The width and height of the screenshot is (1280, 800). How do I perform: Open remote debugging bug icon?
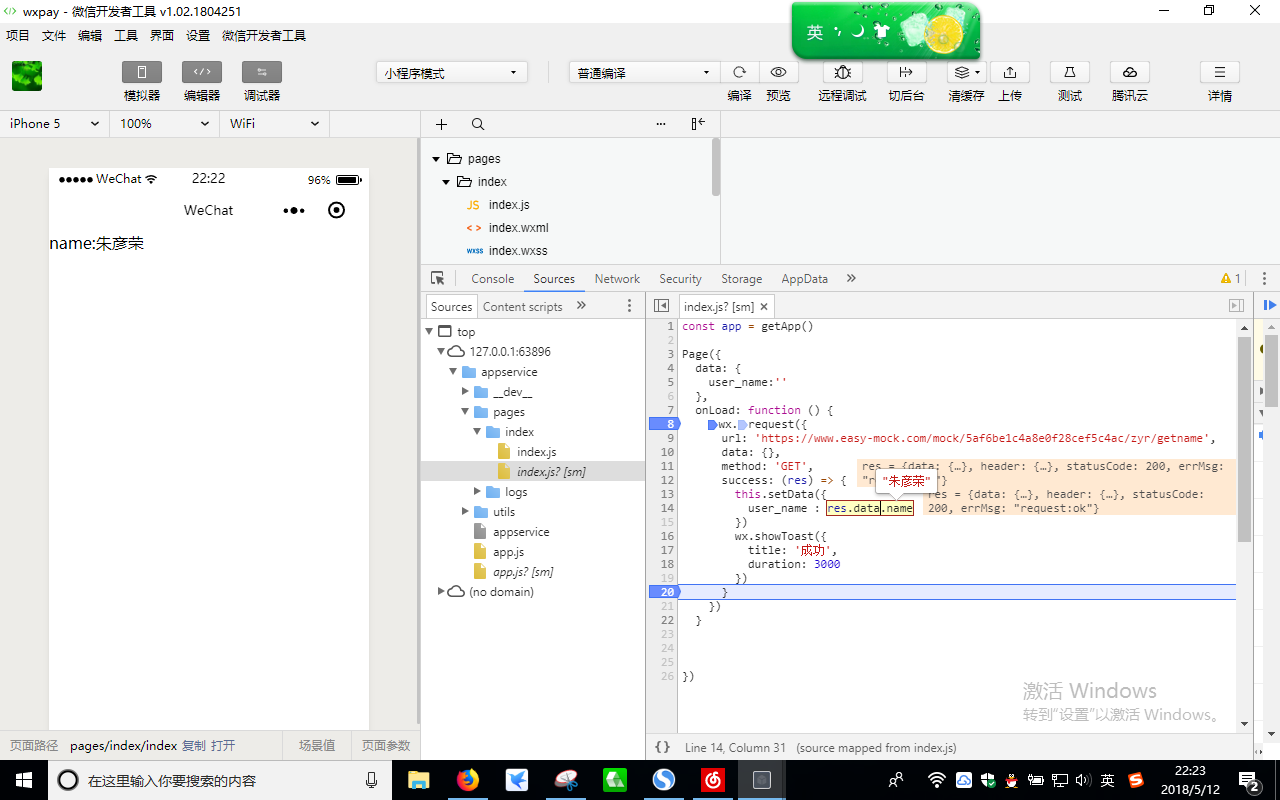coord(842,72)
